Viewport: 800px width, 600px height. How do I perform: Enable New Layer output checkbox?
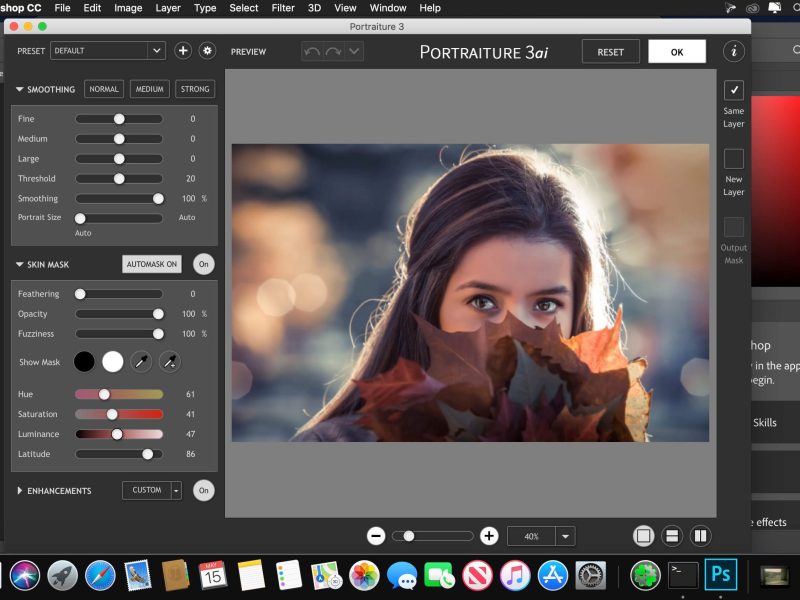(734, 159)
